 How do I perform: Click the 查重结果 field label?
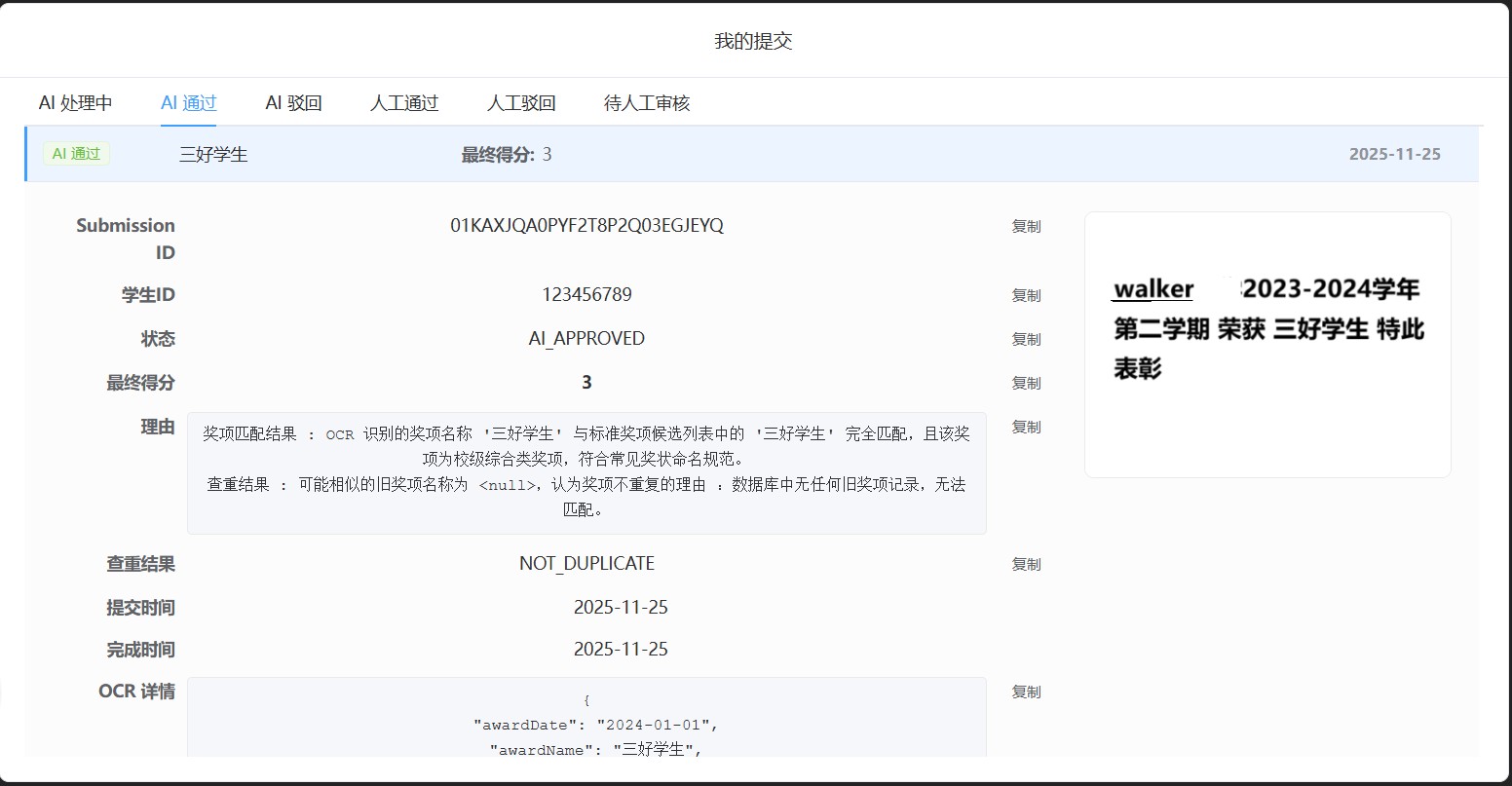click(x=141, y=564)
